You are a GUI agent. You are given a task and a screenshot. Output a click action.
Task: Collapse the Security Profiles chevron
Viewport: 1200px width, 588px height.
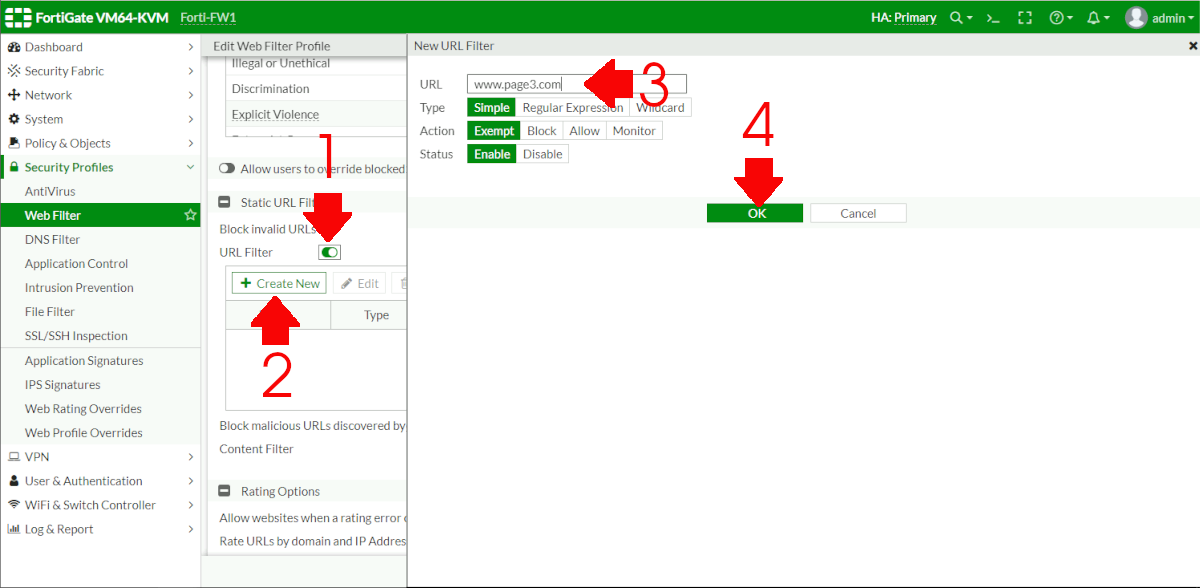tap(190, 167)
